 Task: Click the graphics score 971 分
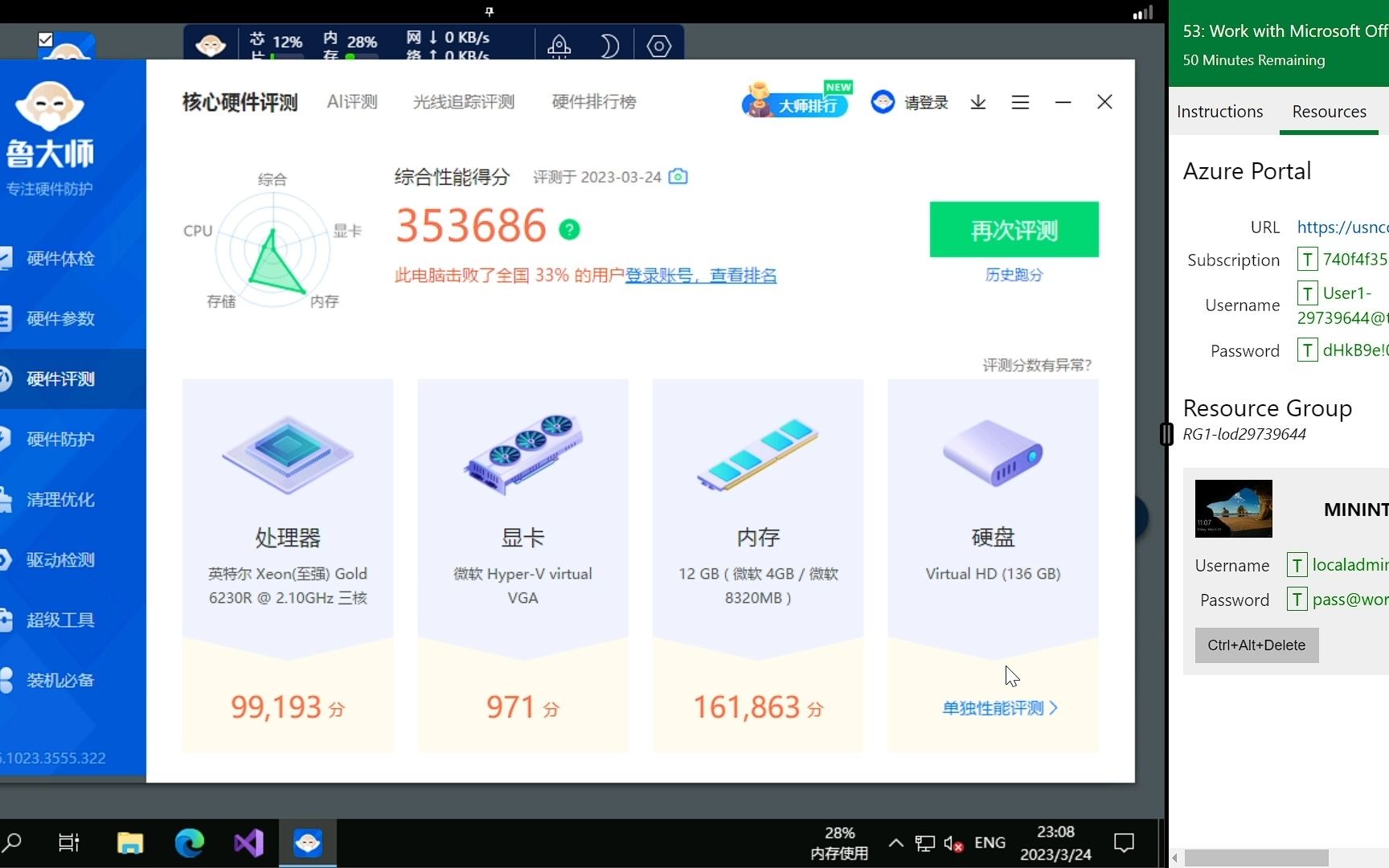[523, 707]
